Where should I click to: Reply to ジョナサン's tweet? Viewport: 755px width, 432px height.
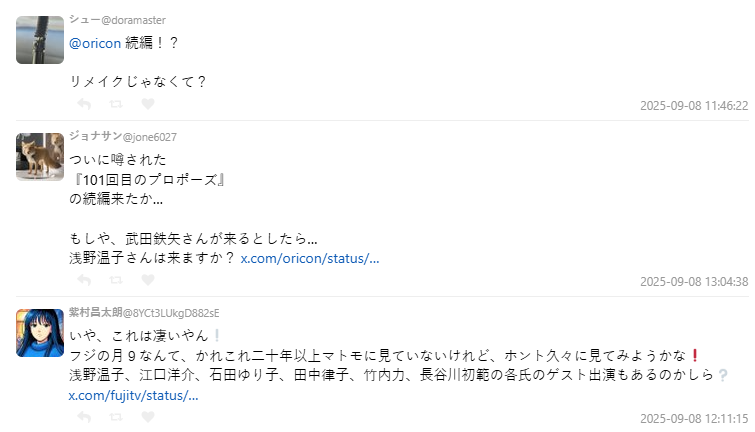coord(84,281)
